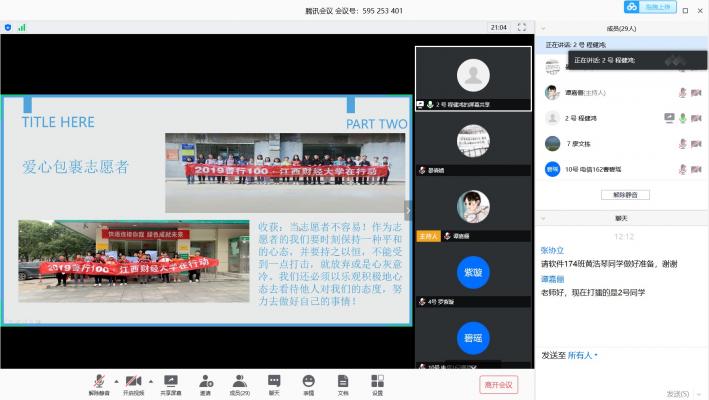The image size is (709, 400).
Task: Click the 解除静音 button under member list
Action: point(624,194)
